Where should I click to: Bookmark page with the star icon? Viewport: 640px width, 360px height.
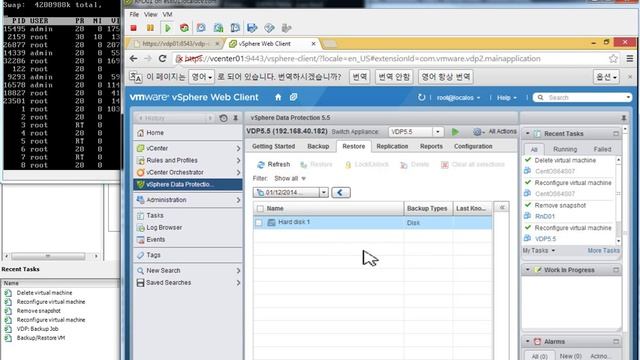coord(613,59)
